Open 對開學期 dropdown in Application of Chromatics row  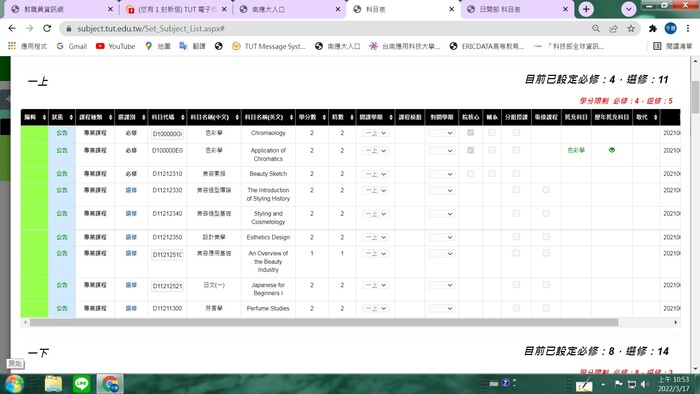pos(442,151)
